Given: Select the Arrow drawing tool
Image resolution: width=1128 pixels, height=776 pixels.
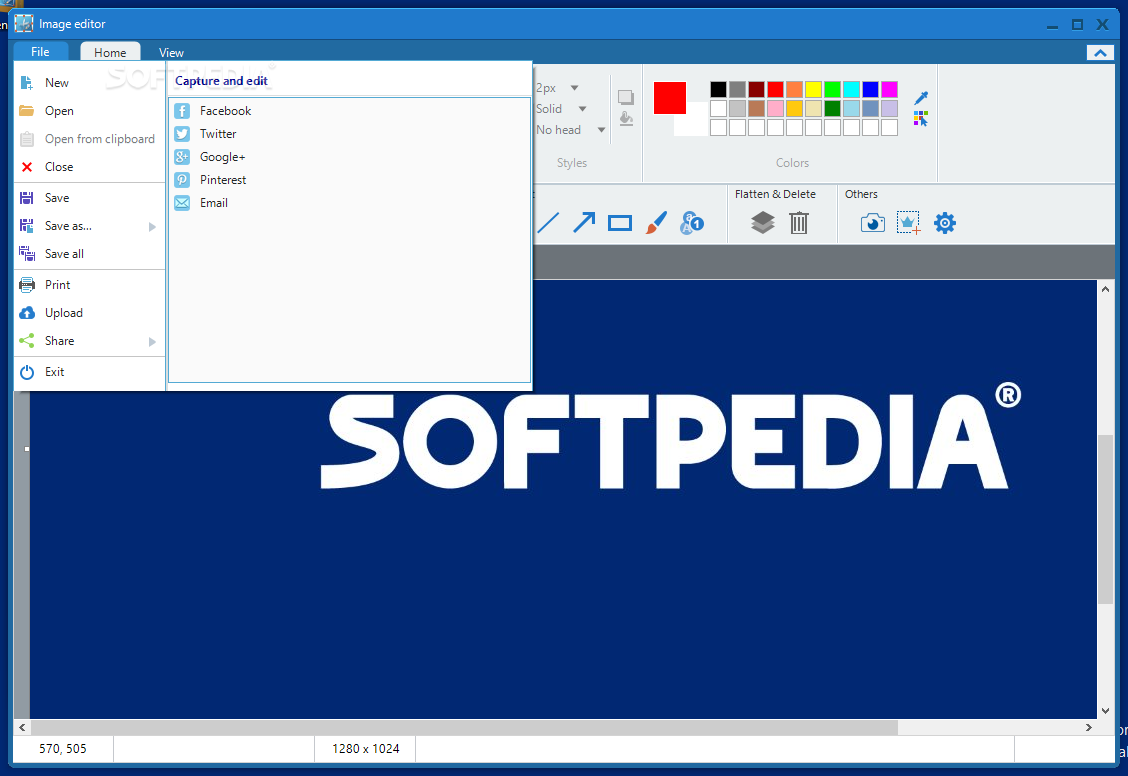Looking at the screenshot, I should point(584,223).
